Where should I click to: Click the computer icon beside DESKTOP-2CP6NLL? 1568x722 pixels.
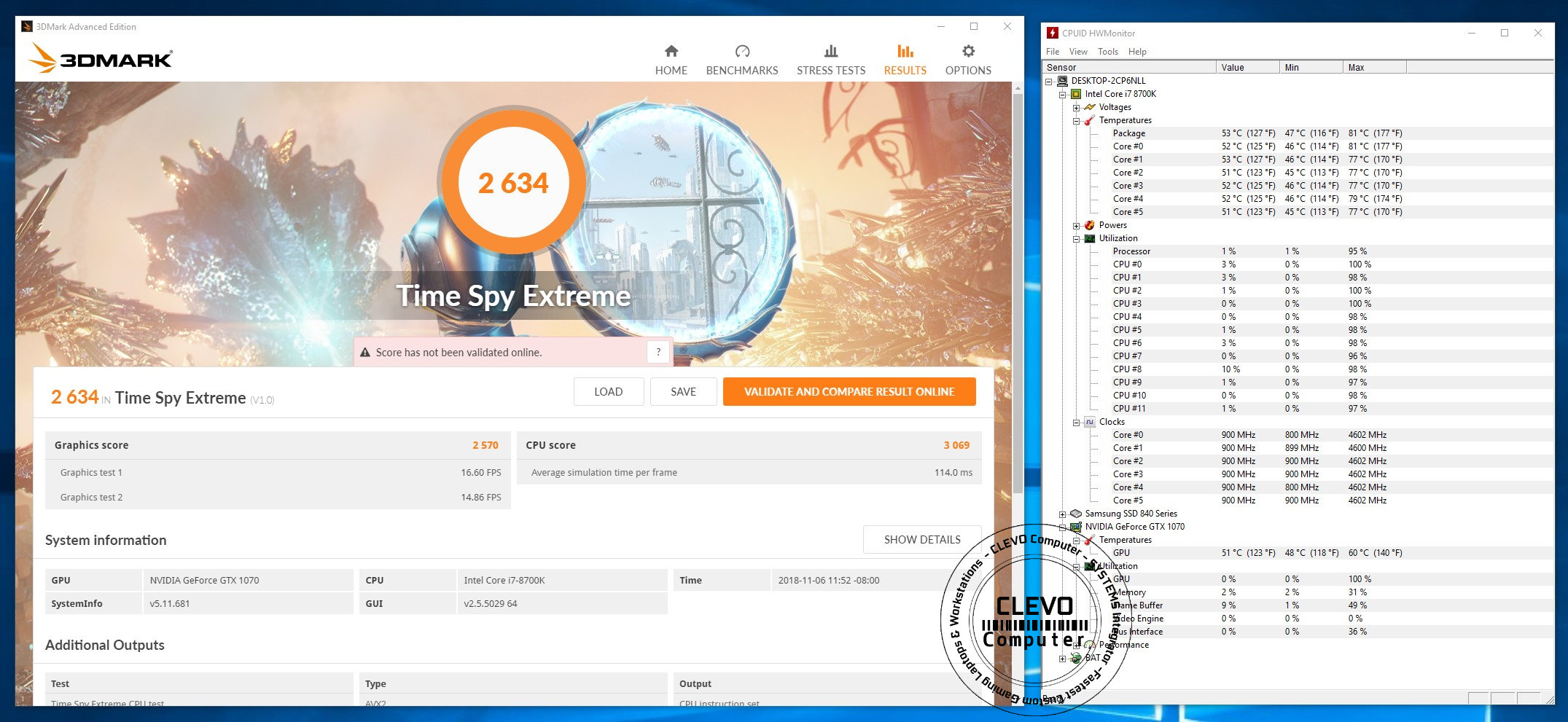pos(1062,81)
